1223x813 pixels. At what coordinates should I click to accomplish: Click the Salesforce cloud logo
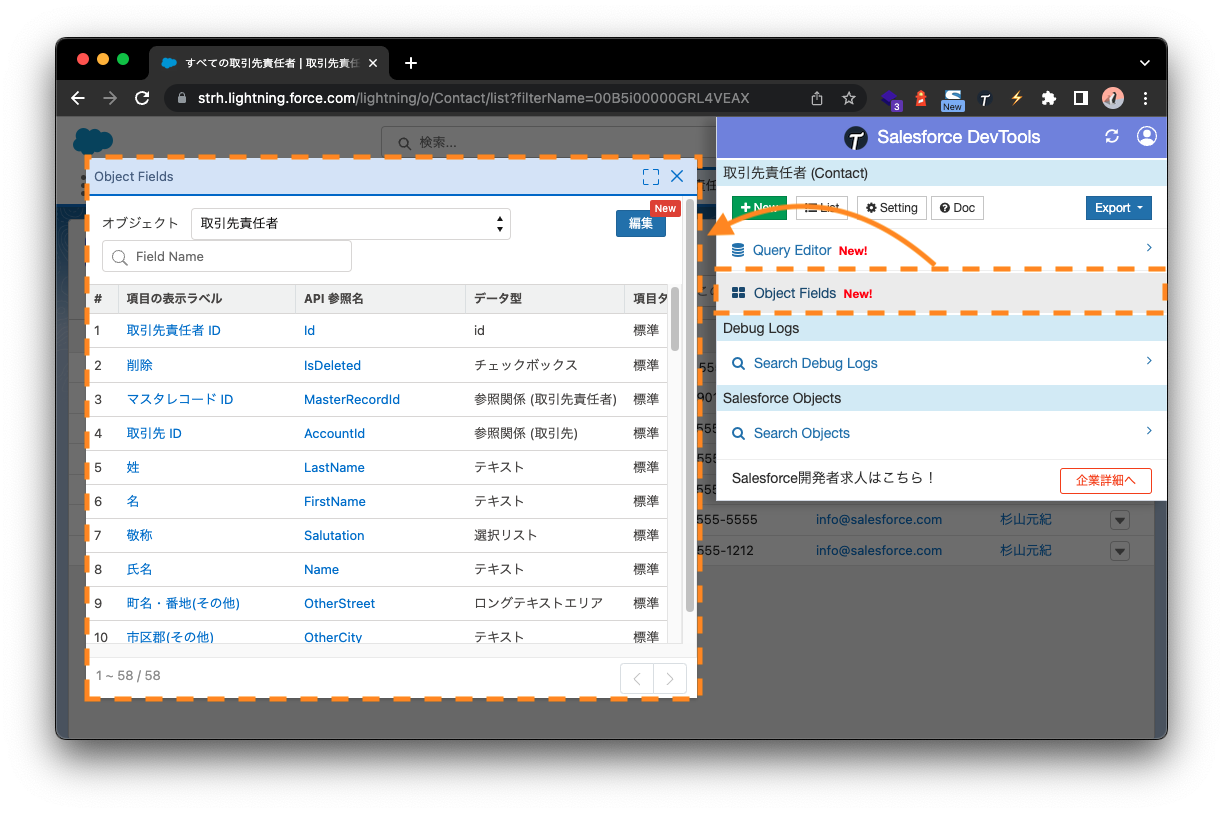pyautogui.click(x=93, y=140)
